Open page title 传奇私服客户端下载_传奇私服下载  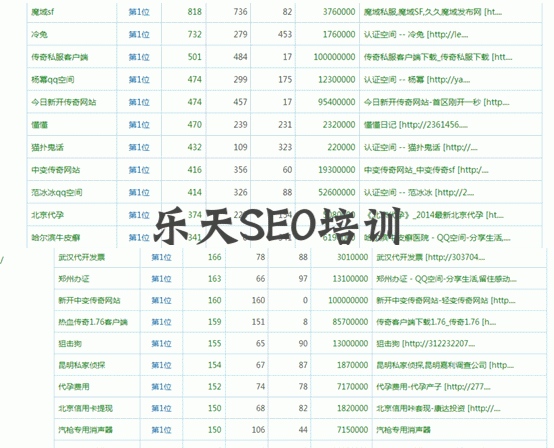tap(426, 57)
